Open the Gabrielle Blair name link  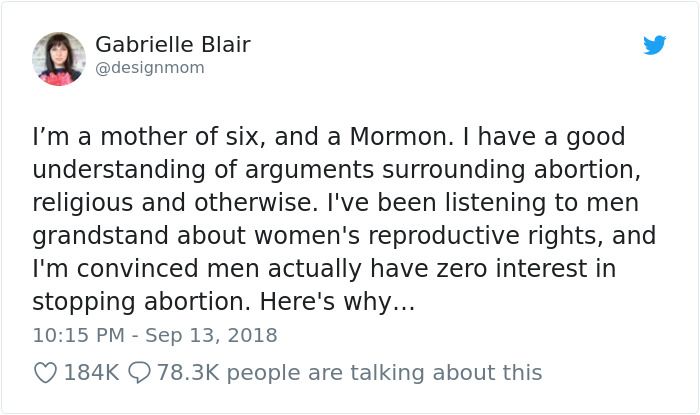[172, 45]
